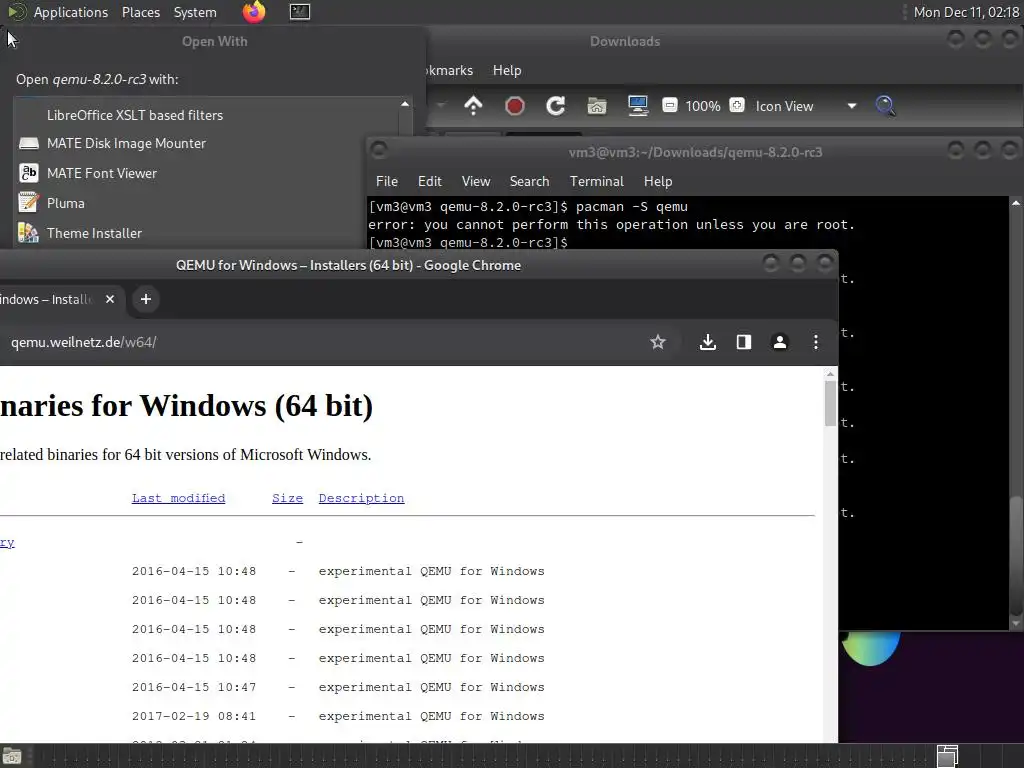Open the Terminal menu in terminal
Screen dimensions: 1024x768
pos(596,181)
